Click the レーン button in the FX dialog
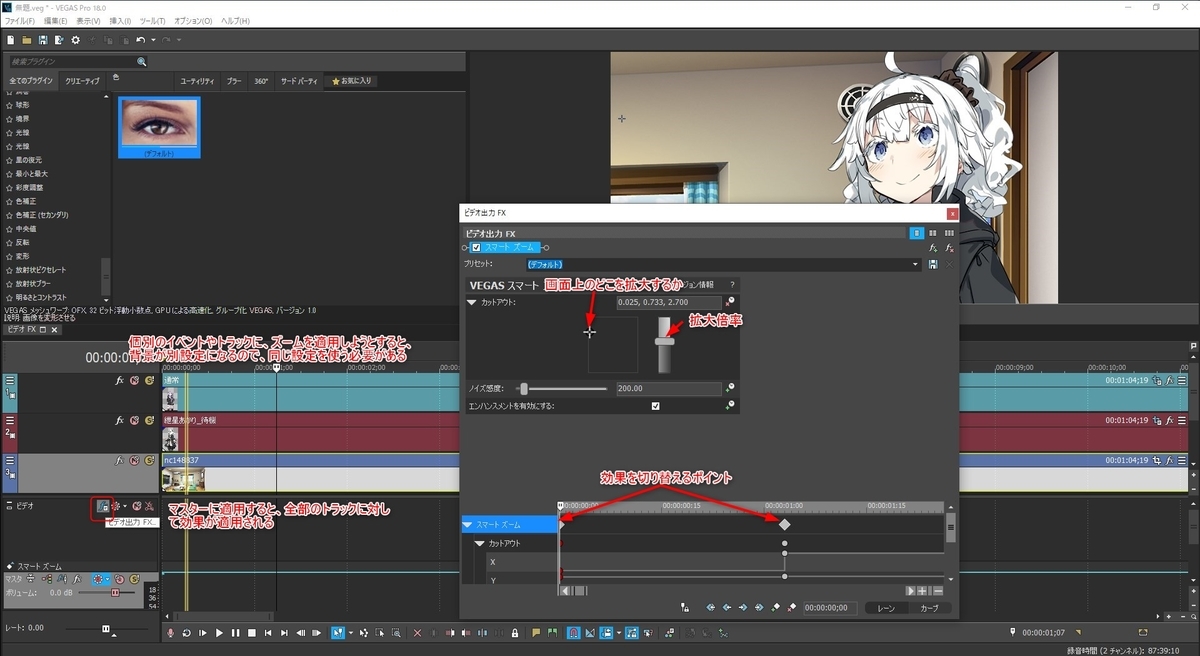 (x=886, y=608)
